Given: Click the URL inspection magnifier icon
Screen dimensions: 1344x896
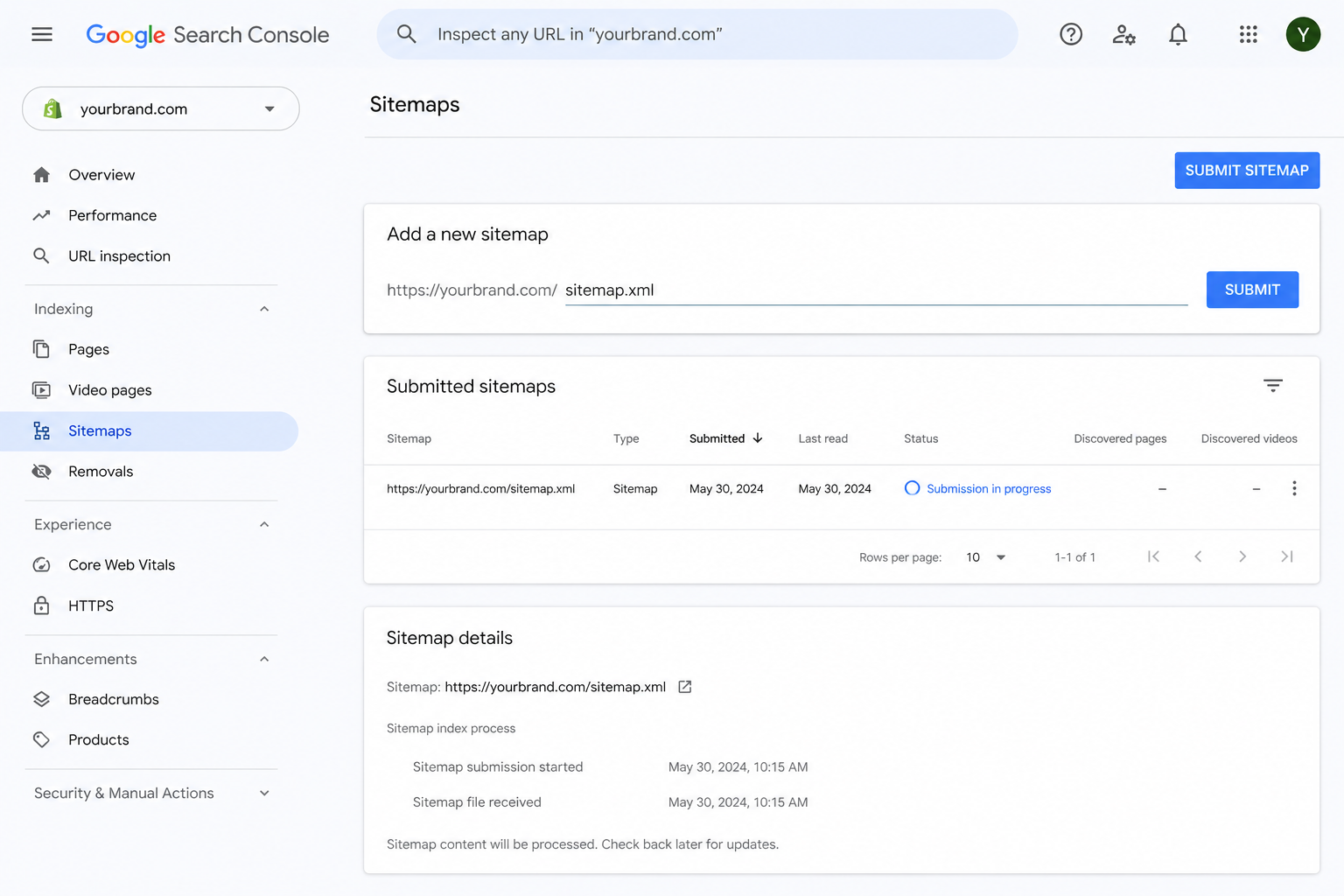Looking at the screenshot, I should coord(41,255).
